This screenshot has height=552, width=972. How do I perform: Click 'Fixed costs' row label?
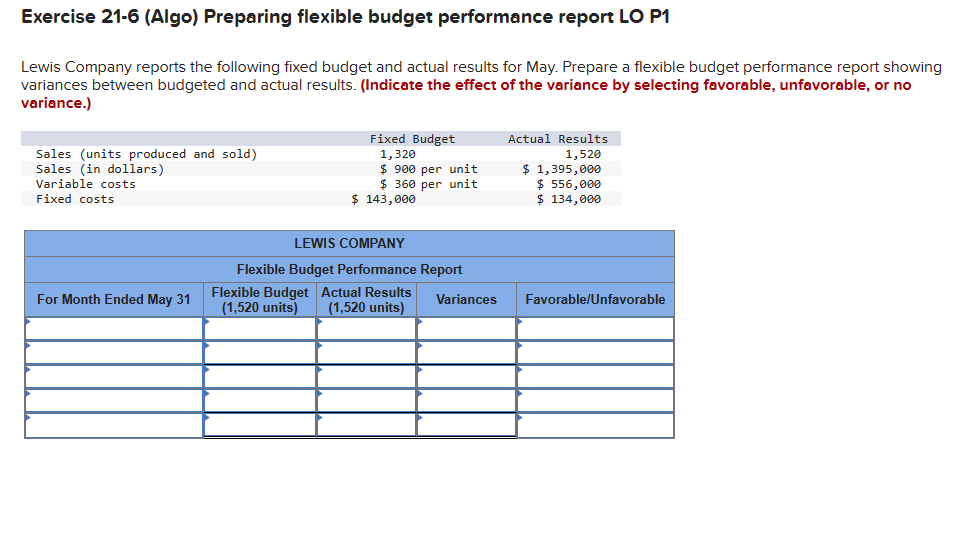click(x=75, y=199)
